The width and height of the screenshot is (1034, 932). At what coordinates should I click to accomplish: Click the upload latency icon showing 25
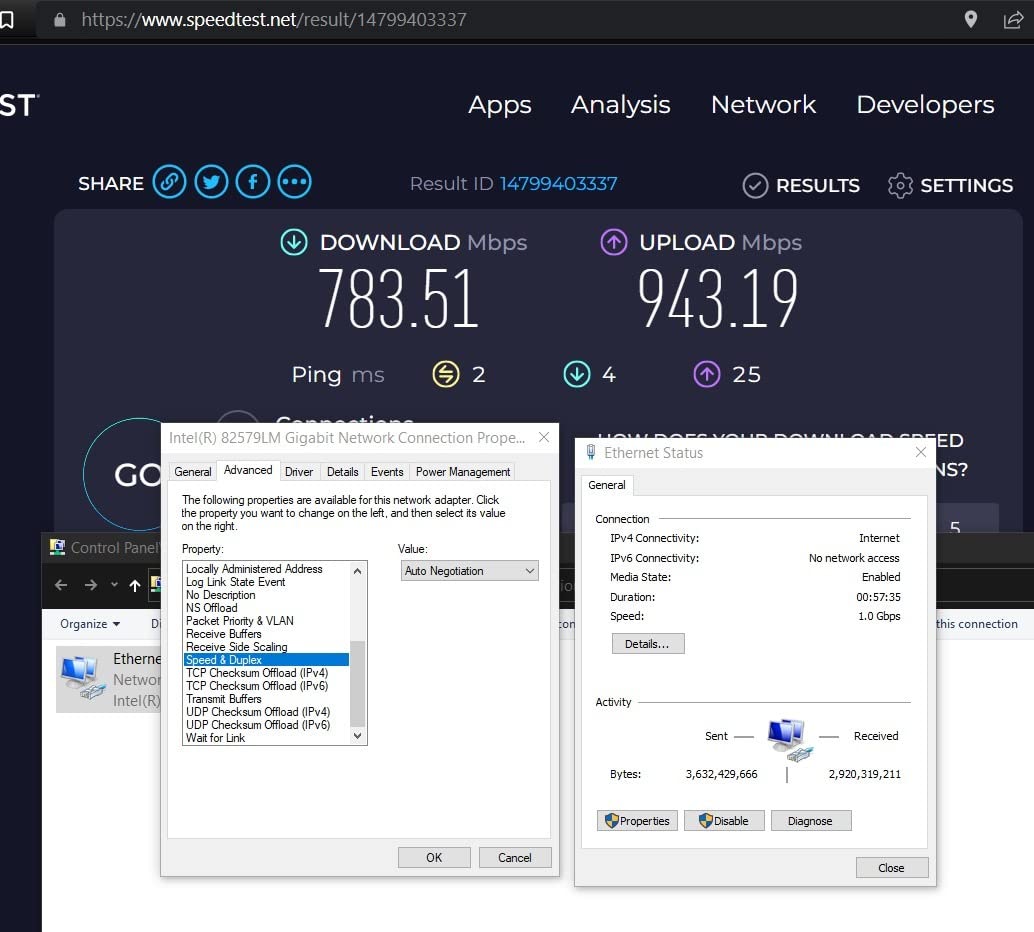click(707, 374)
